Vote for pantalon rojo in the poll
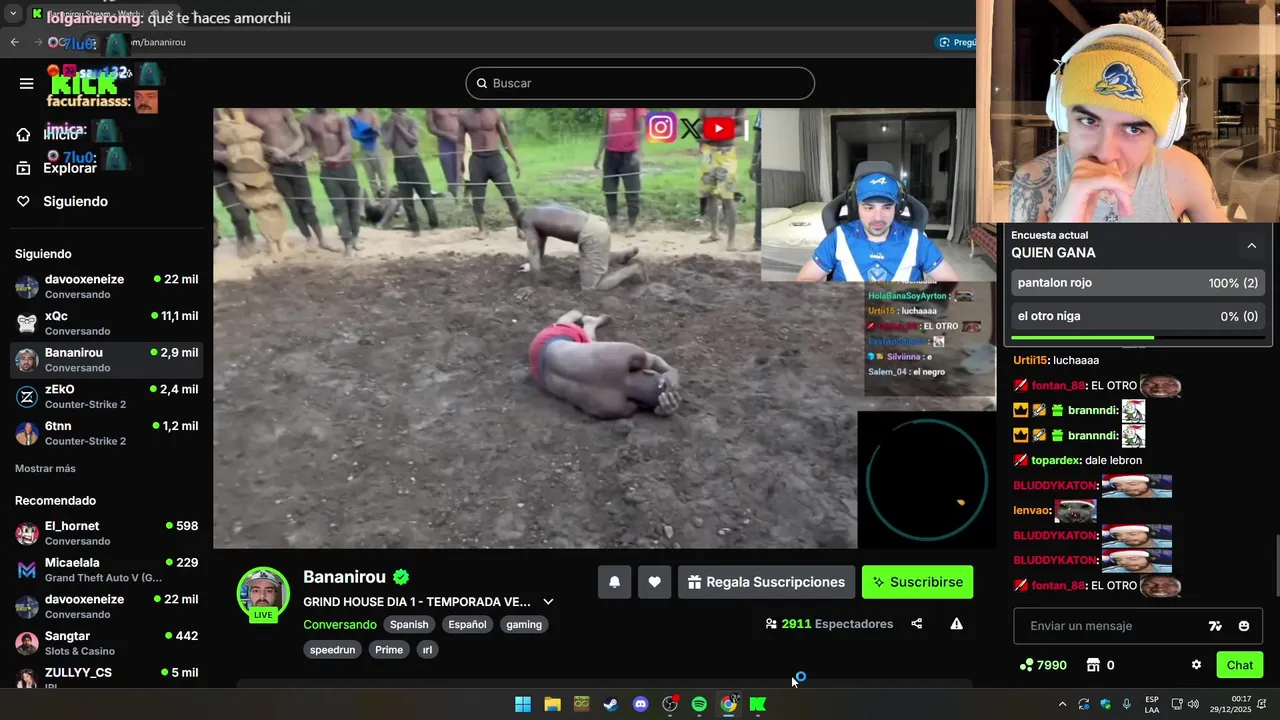This screenshot has height=720, width=1280. tap(1138, 283)
